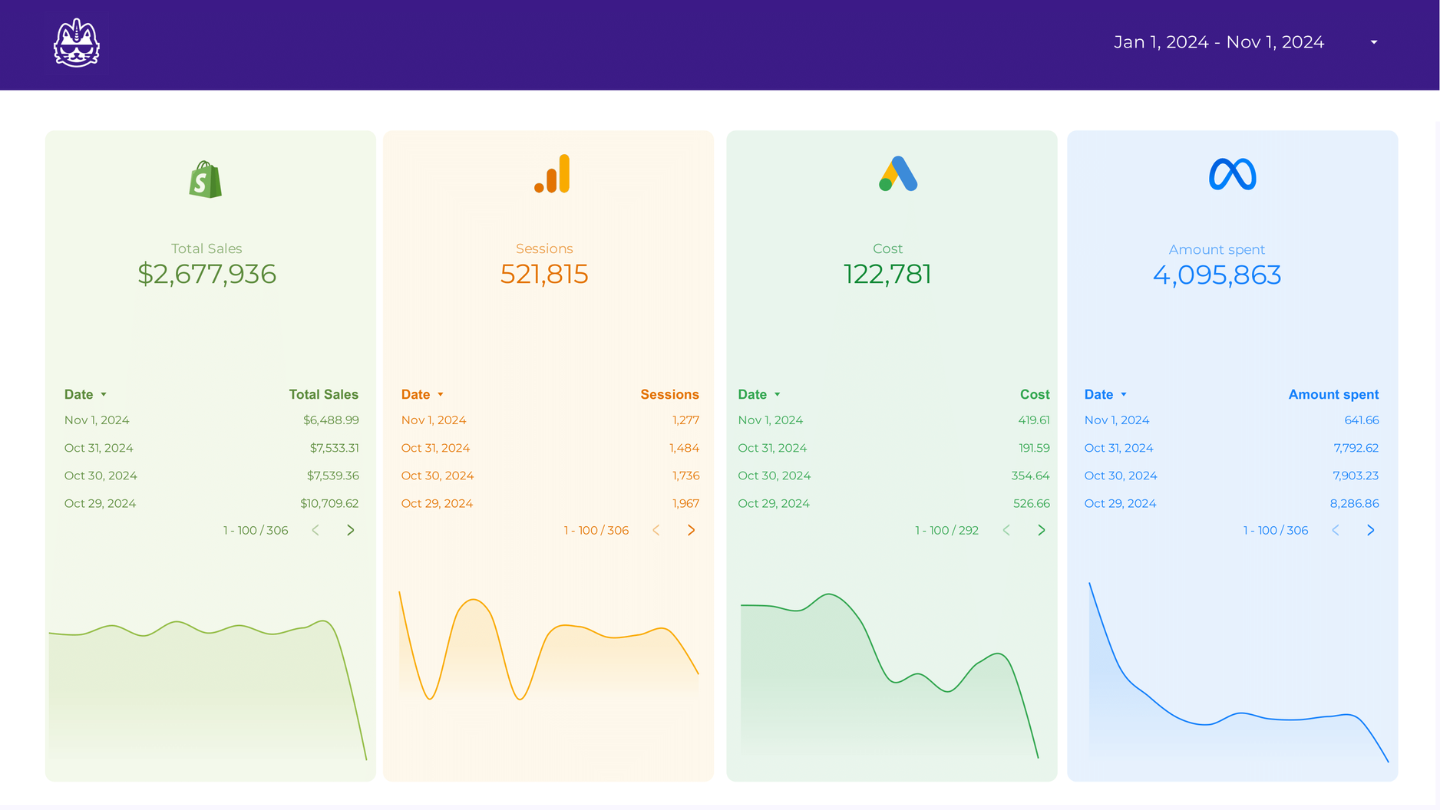Go to next page of Total Sales table
The height and width of the screenshot is (810, 1440).
(x=350, y=530)
